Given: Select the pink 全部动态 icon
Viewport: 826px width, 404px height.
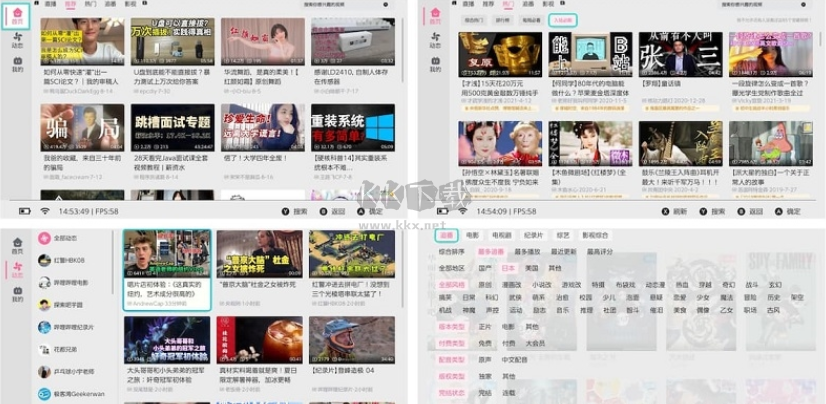Looking at the screenshot, I should coord(45,238).
